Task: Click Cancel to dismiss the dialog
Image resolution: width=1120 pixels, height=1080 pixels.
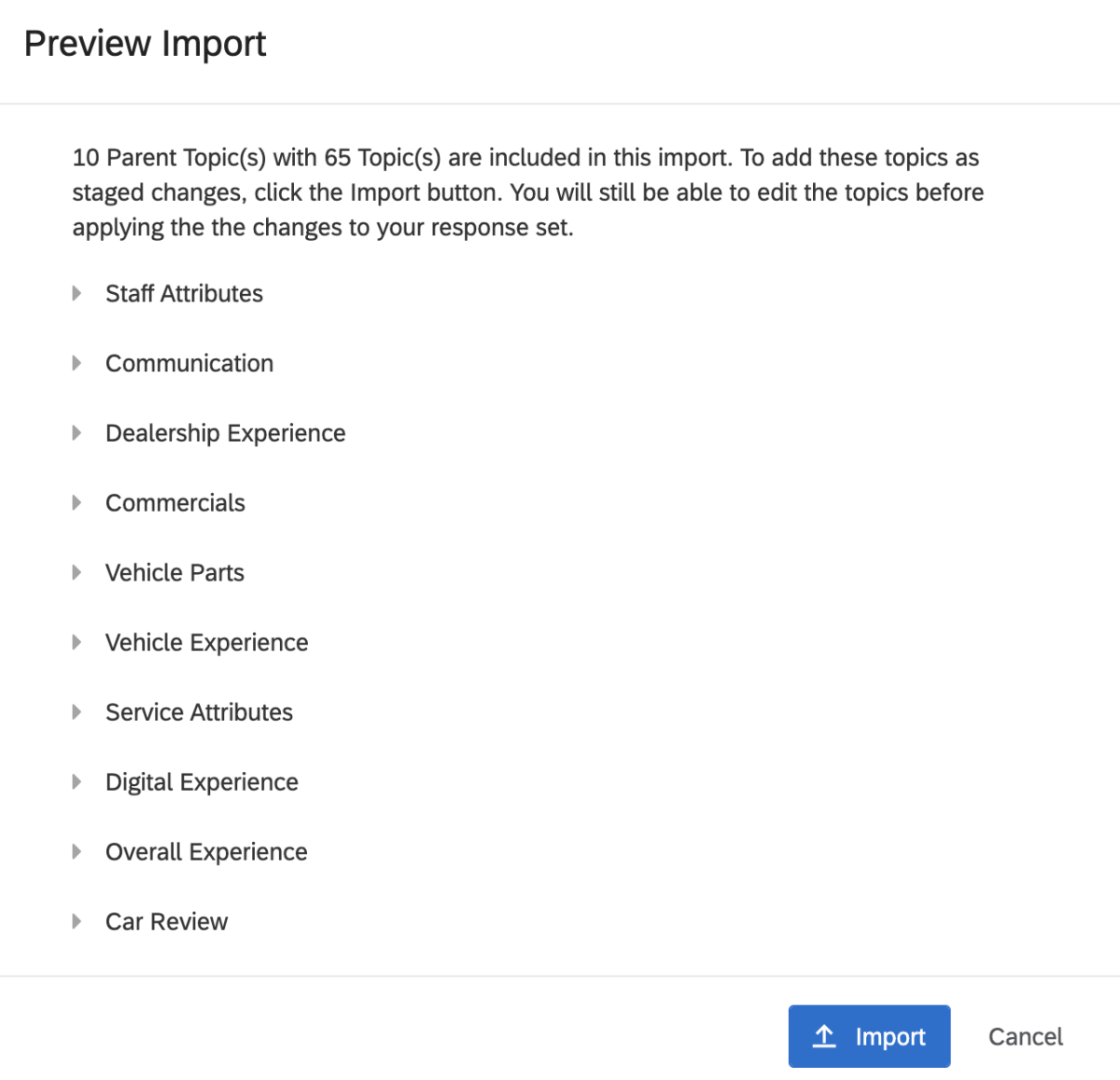Action: pyautogui.click(x=1025, y=1036)
